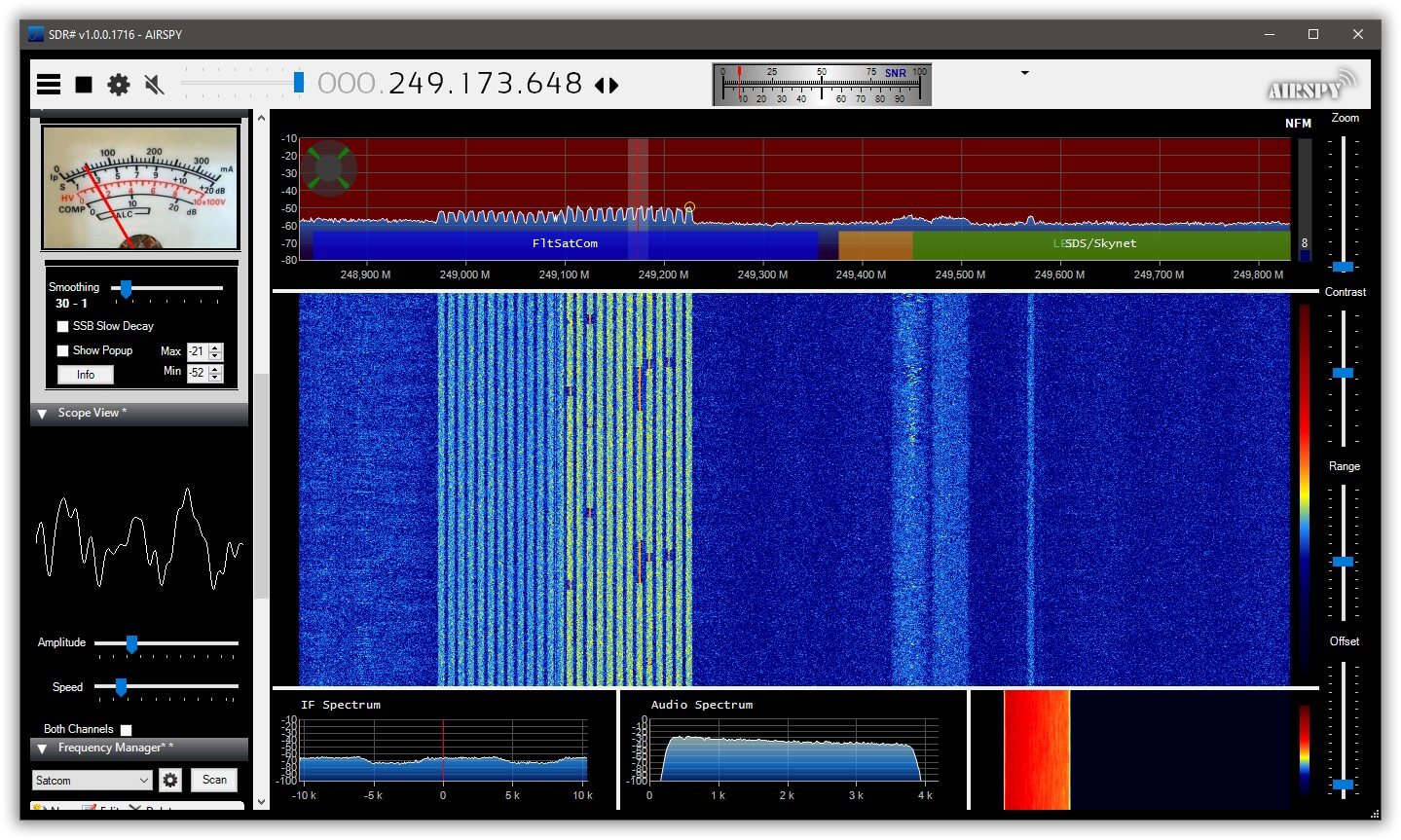Open Frequency Manager group settings gear
Viewport: 1401px width, 840px height.
pyautogui.click(x=170, y=780)
